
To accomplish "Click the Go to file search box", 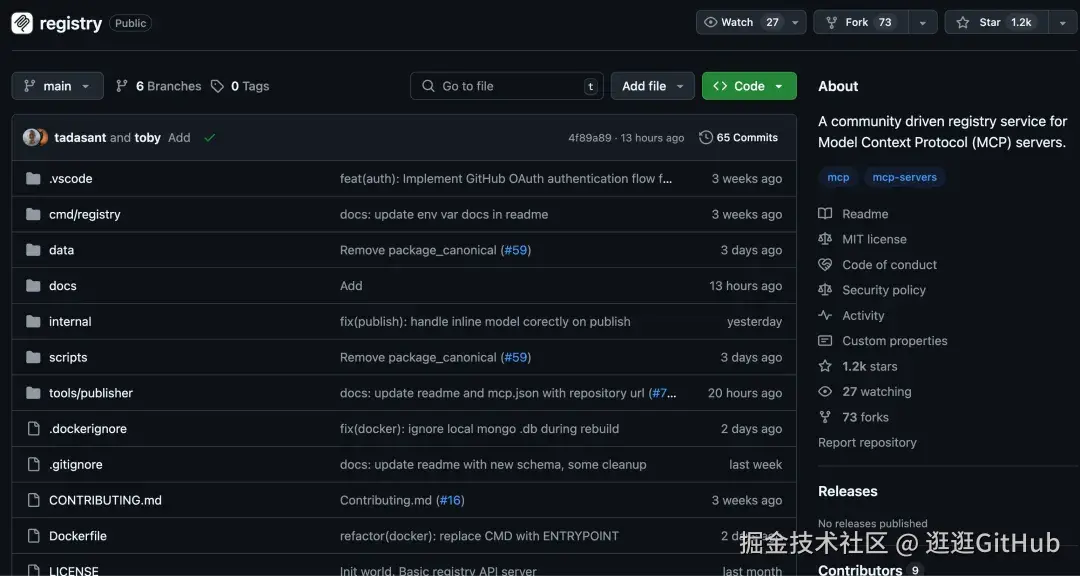I will point(506,86).
